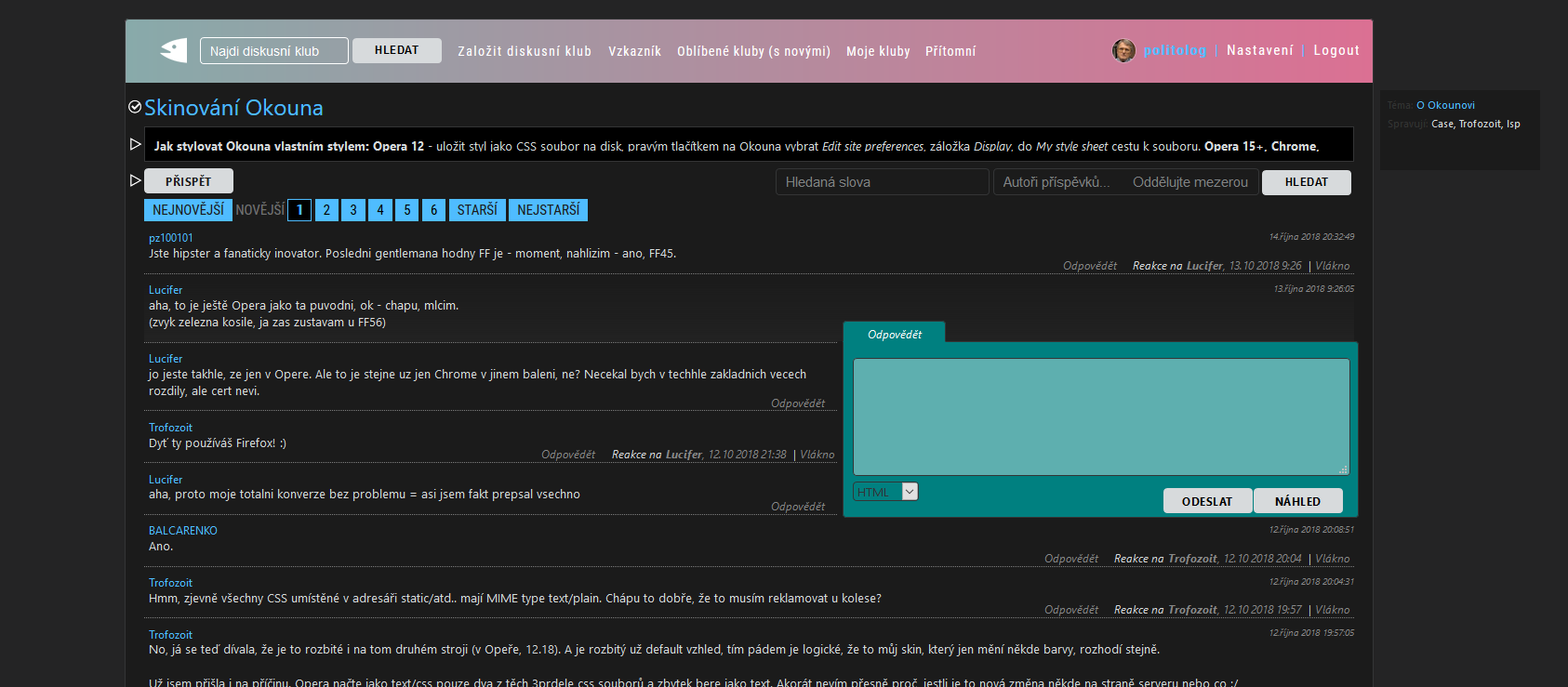The width and height of the screenshot is (1568, 687).
Task: Click the Okoun fish logo
Action: coord(174,50)
